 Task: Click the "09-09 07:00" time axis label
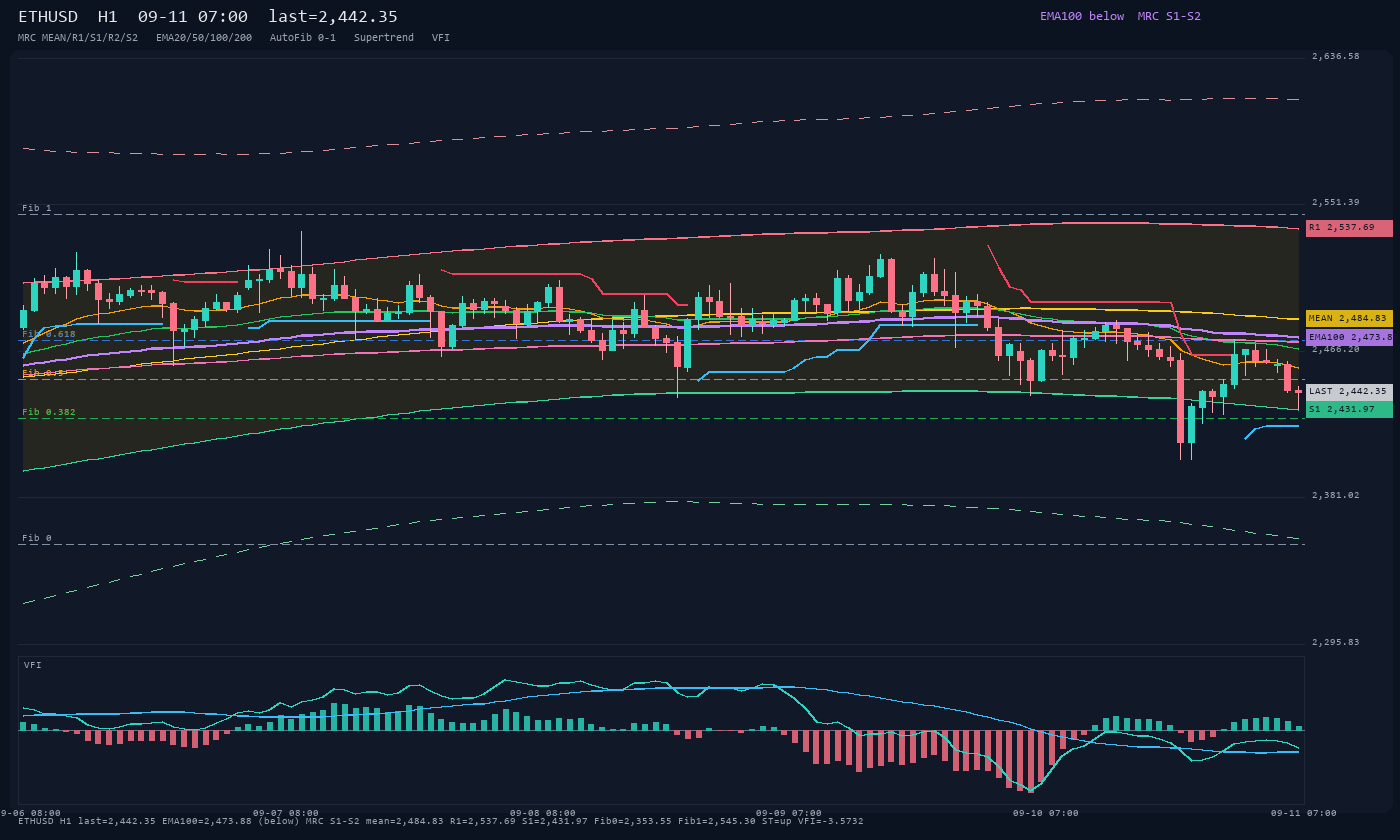[x=789, y=813]
